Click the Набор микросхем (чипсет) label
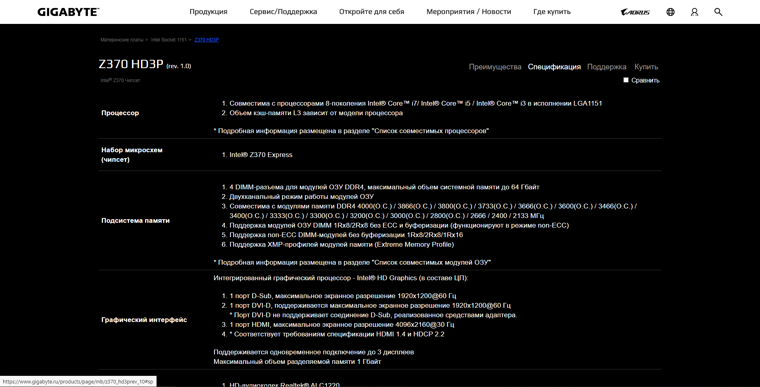The image size is (760, 387). click(x=132, y=155)
